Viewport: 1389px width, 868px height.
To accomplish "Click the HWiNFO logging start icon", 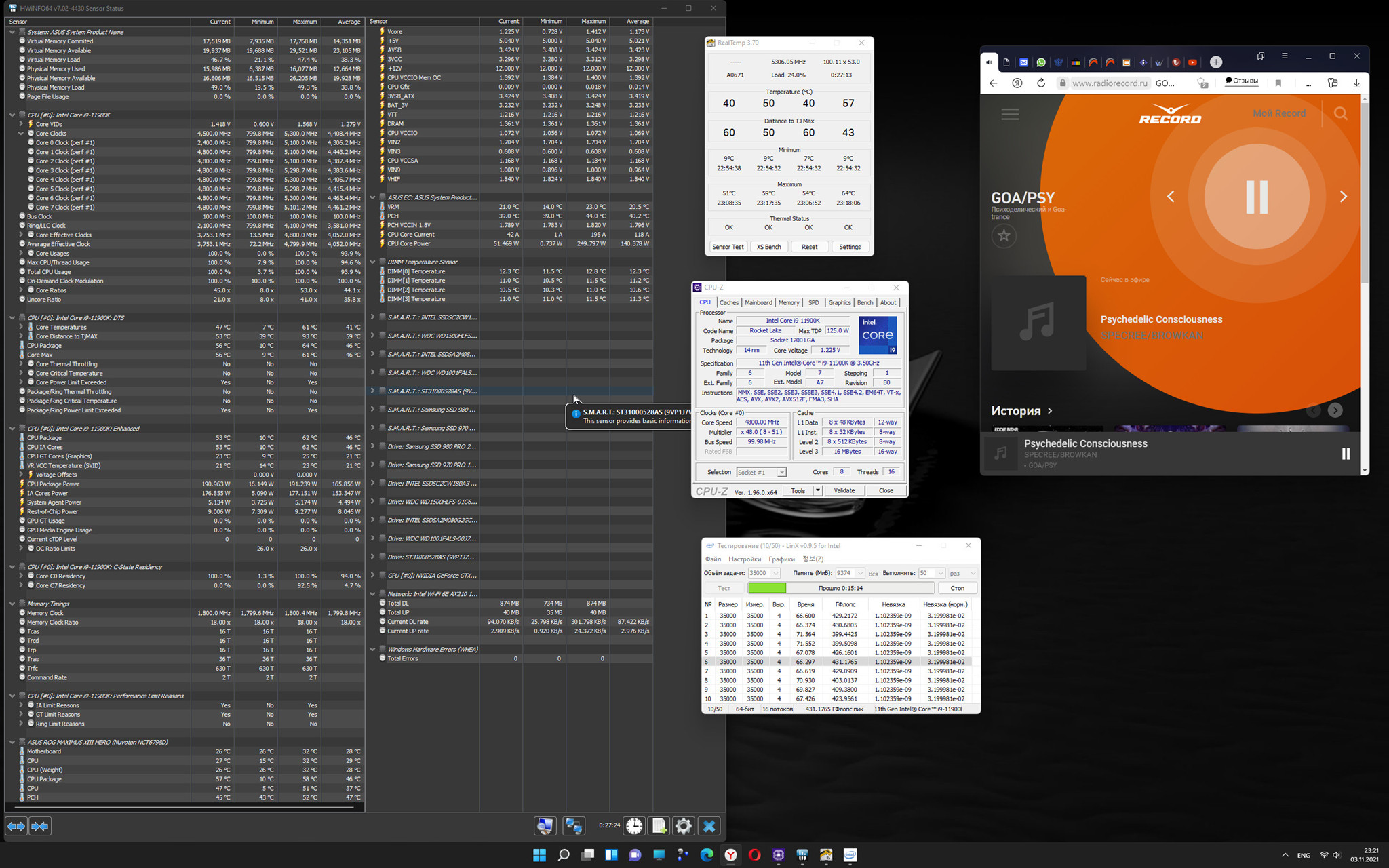I will coord(659,826).
